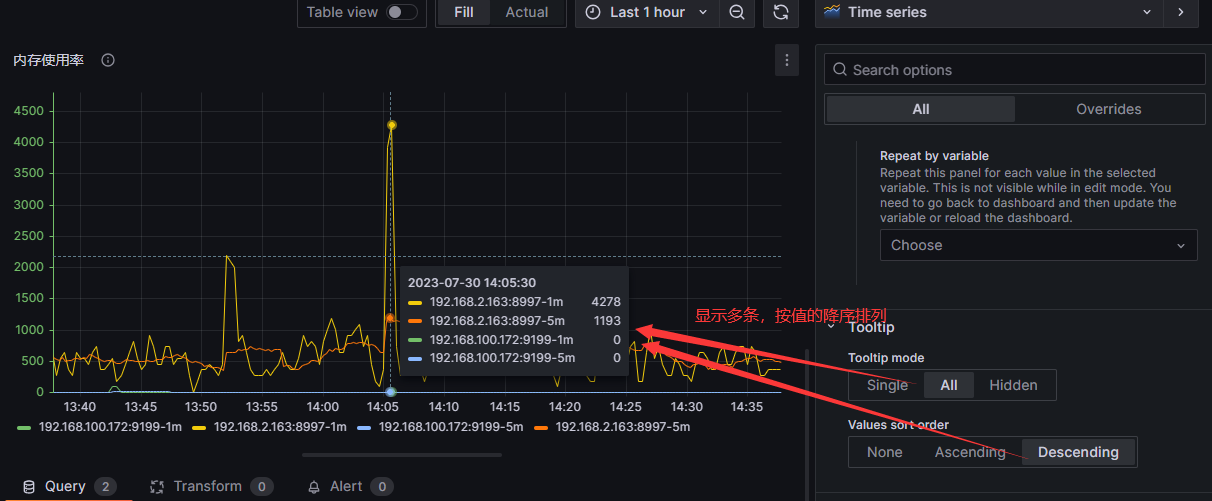Click the orange data point at 1193
The height and width of the screenshot is (501, 1212).
tap(390, 318)
